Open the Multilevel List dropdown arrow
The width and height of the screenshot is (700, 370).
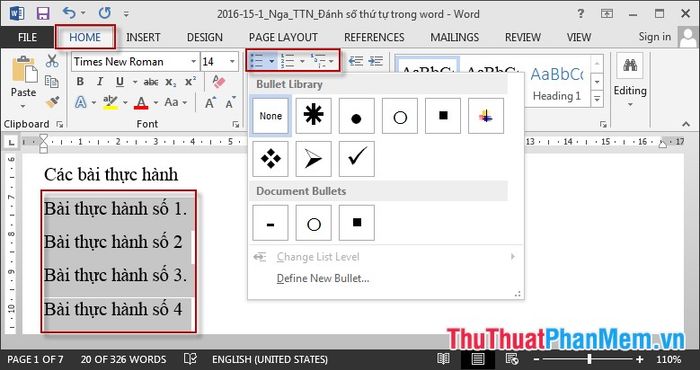(x=331, y=61)
